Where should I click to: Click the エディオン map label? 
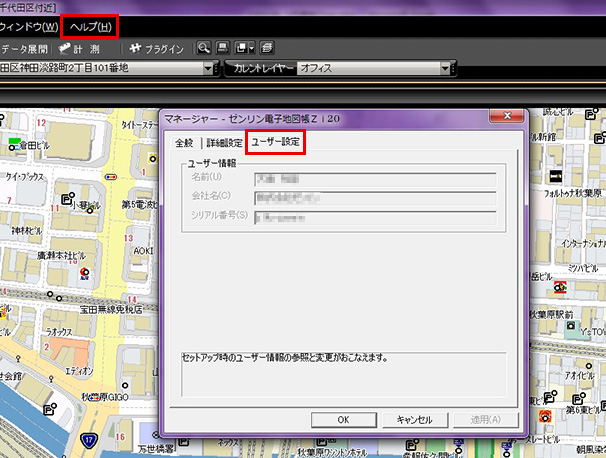(79, 372)
